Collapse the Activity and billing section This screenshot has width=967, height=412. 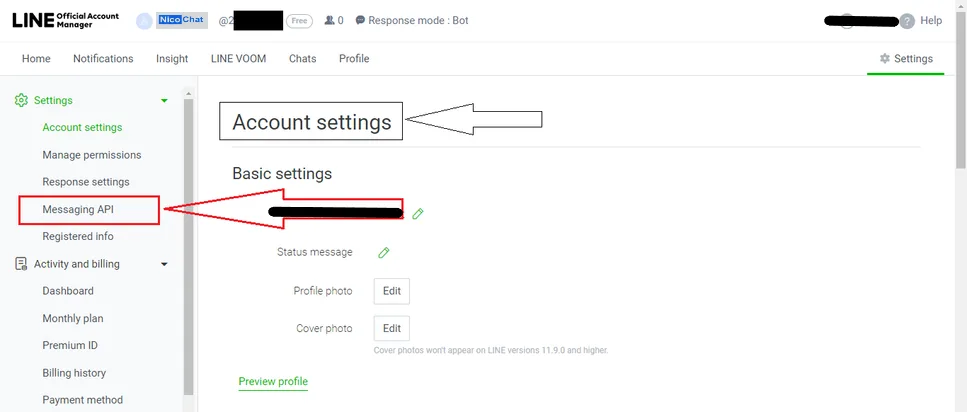point(164,264)
